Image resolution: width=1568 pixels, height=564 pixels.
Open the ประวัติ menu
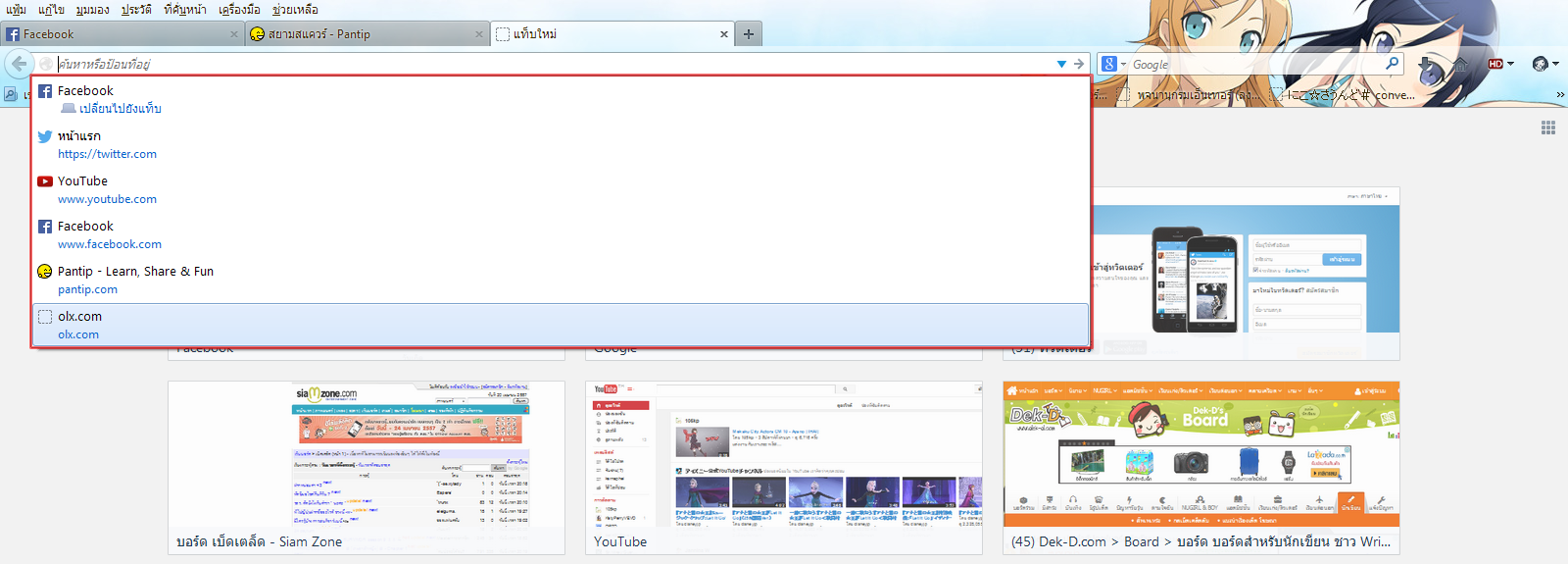136,10
